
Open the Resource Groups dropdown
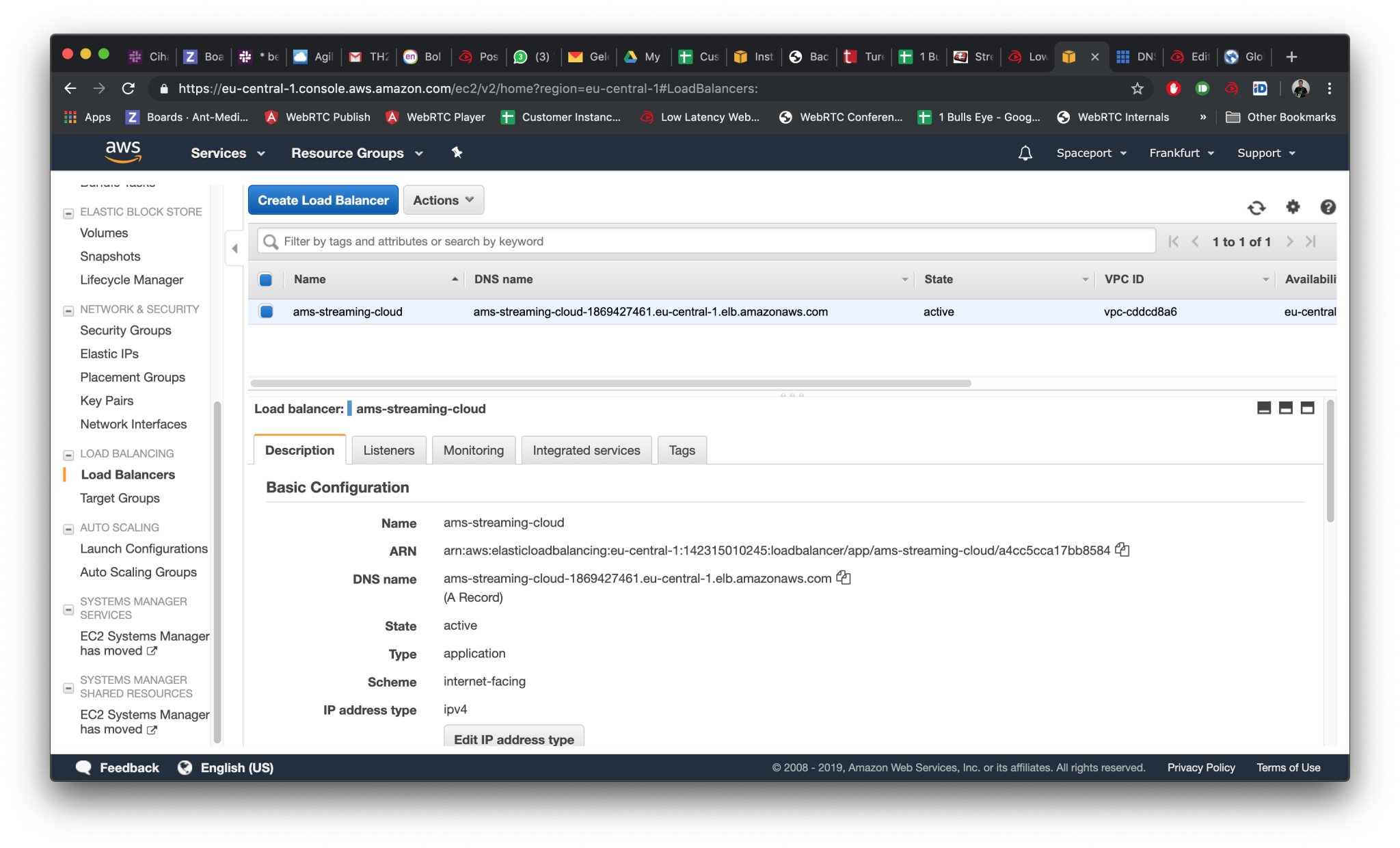click(357, 153)
